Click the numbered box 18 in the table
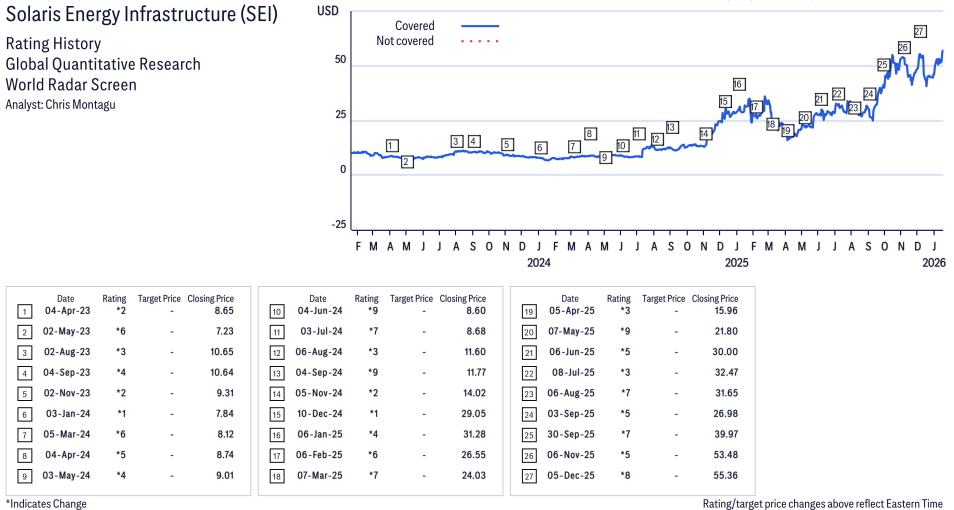 click(277, 477)
